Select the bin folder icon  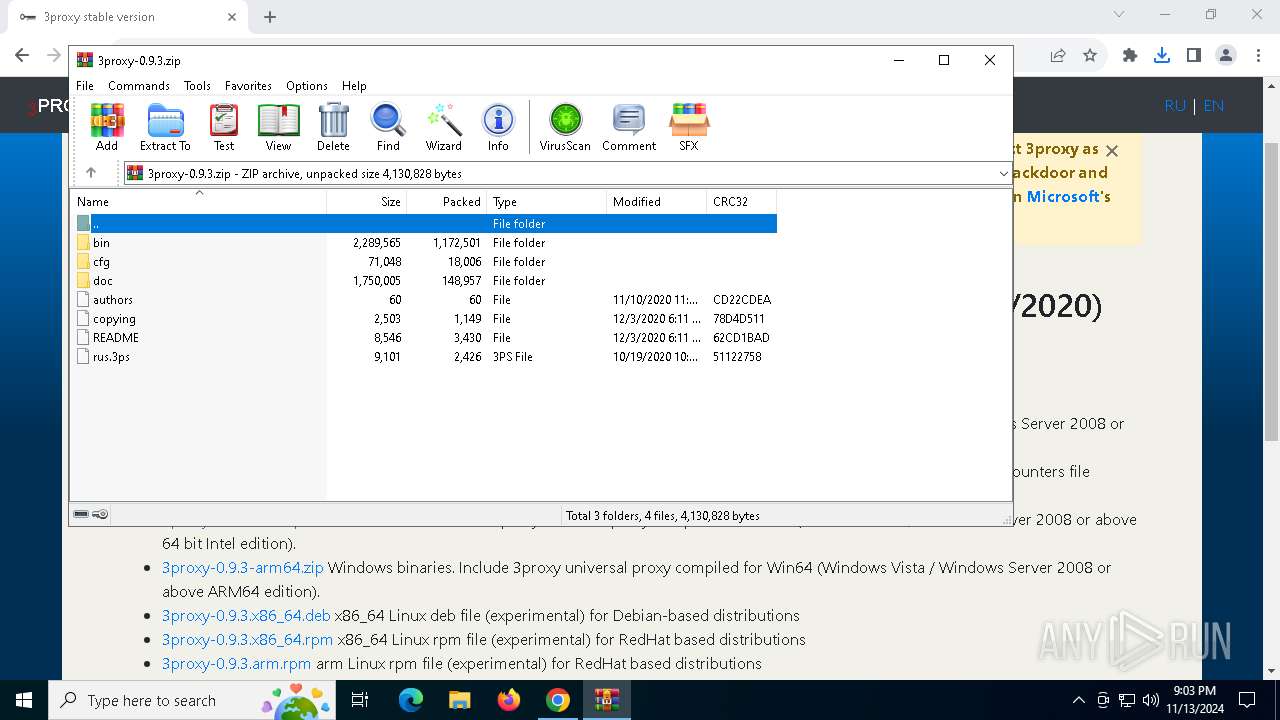(x=84, y=243)
